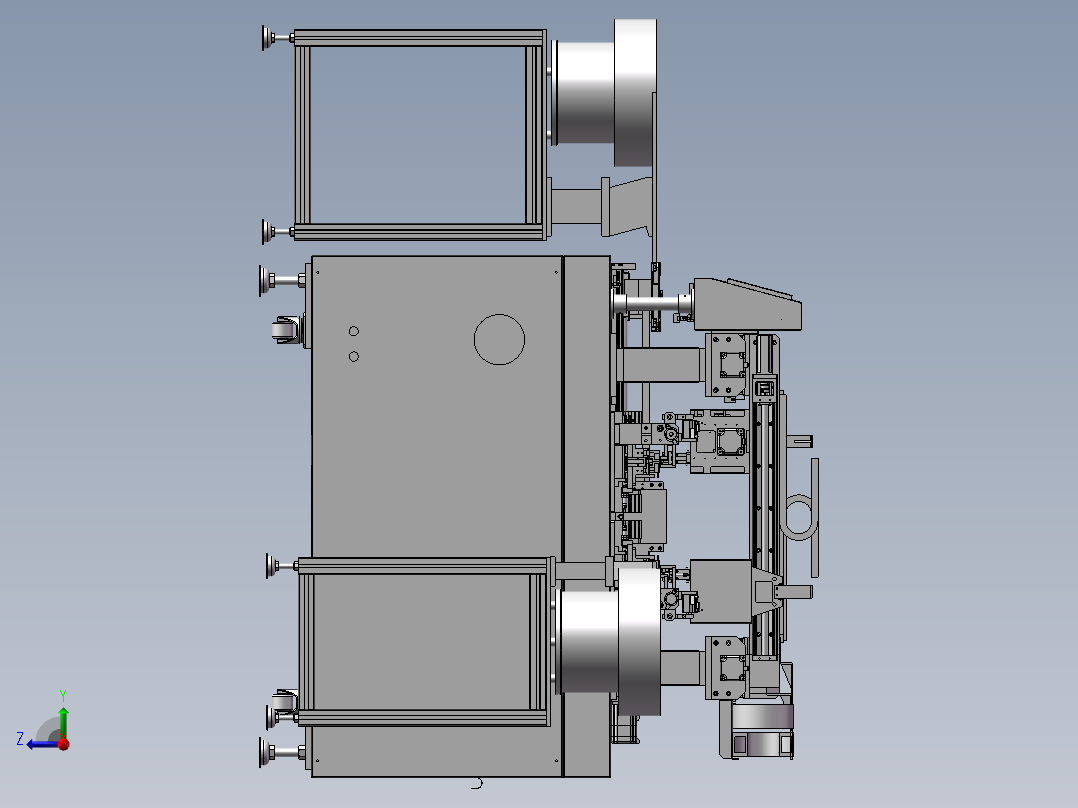Select the vertical linear rail on the right side
This screenshot has height=808, width=1078.
pos(764,495)
